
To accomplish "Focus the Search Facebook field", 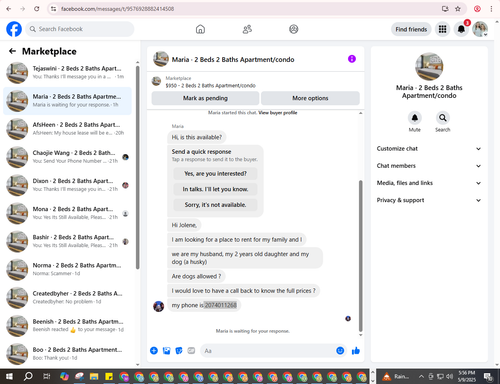I will 80,29.
